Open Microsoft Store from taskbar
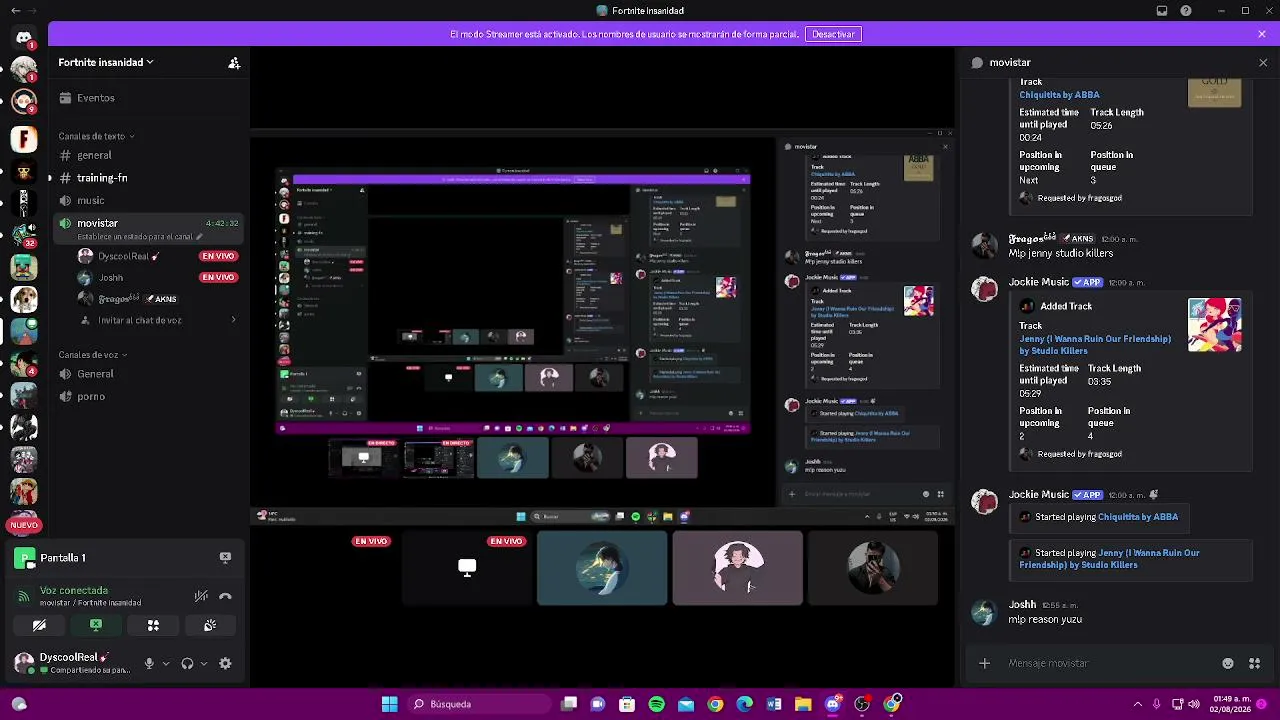1280x720 pixels. (627, 704)
